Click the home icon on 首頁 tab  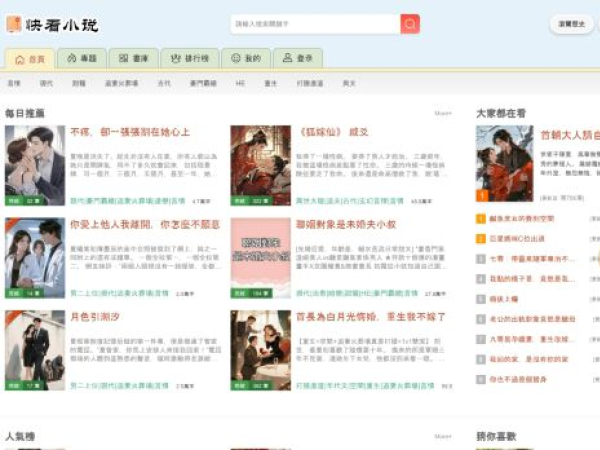point(20,60)
